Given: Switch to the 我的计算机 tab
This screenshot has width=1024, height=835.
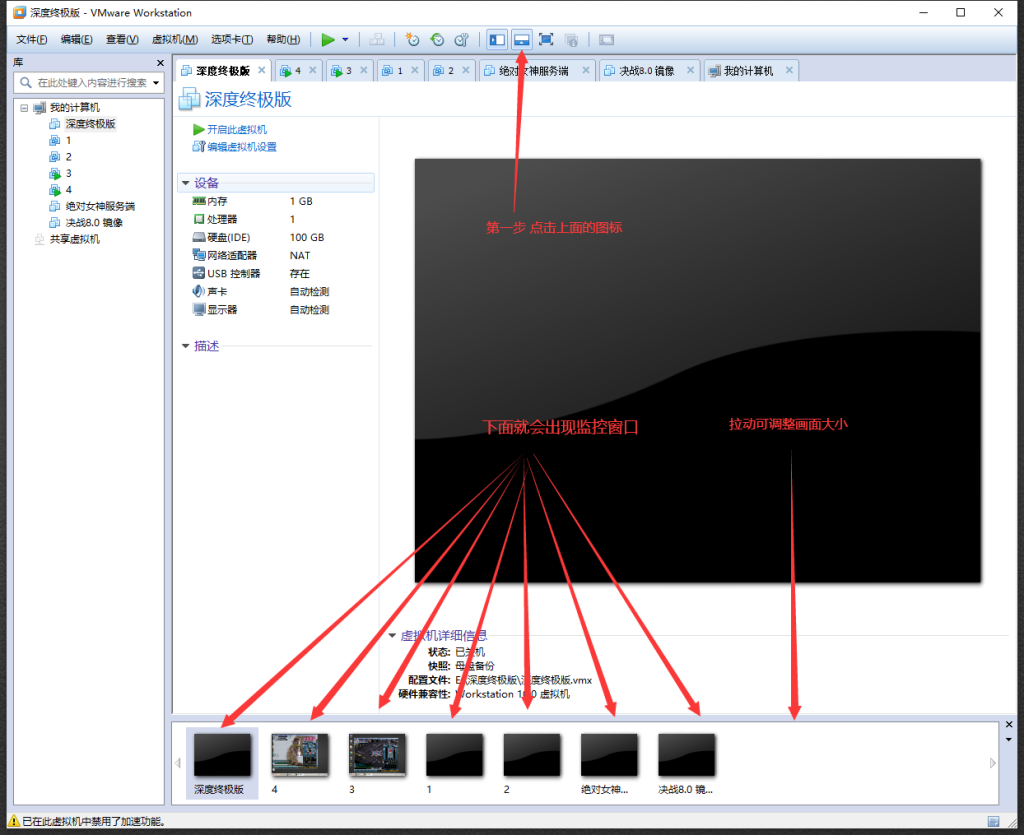Looking at the screenshot, I should click(748, 71).
